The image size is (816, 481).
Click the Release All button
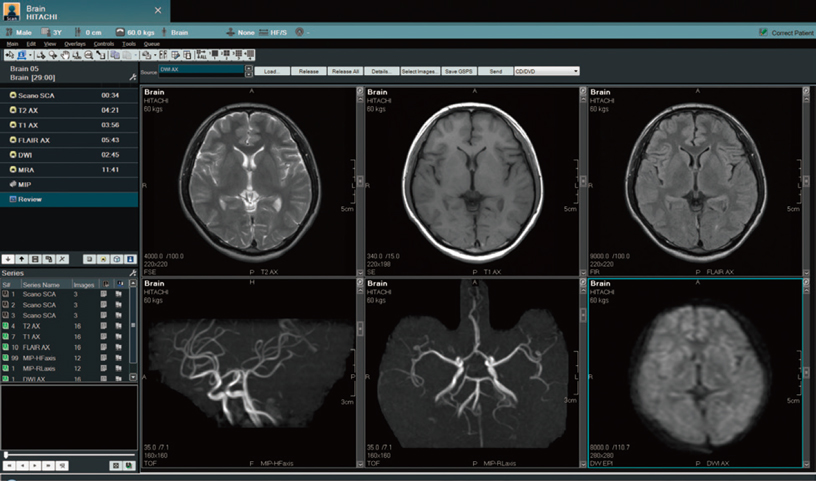pos(344,71)
